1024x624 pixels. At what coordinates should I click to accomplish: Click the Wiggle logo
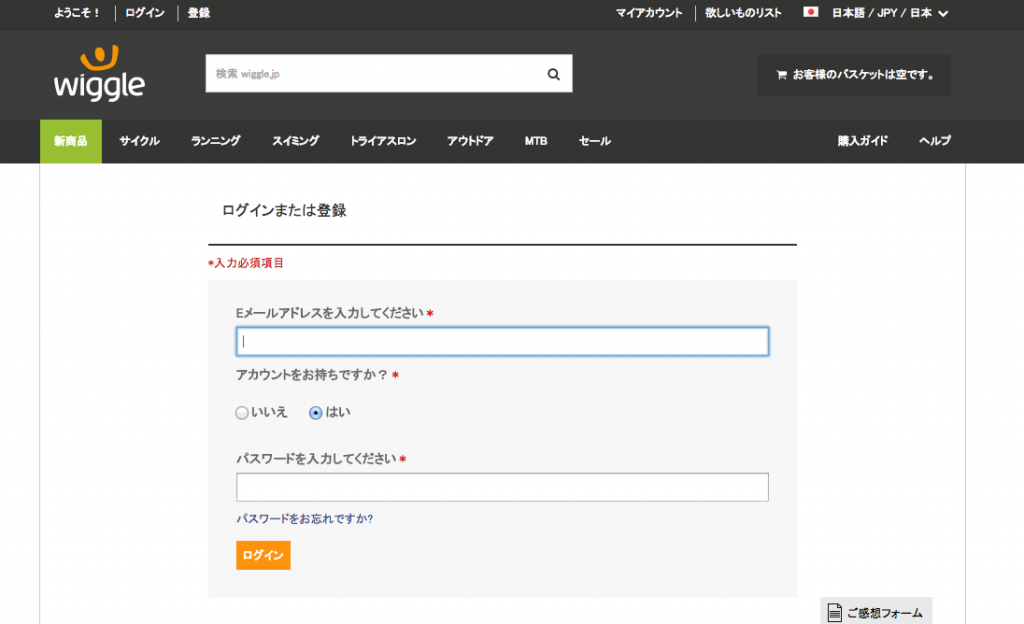point(99,74)
